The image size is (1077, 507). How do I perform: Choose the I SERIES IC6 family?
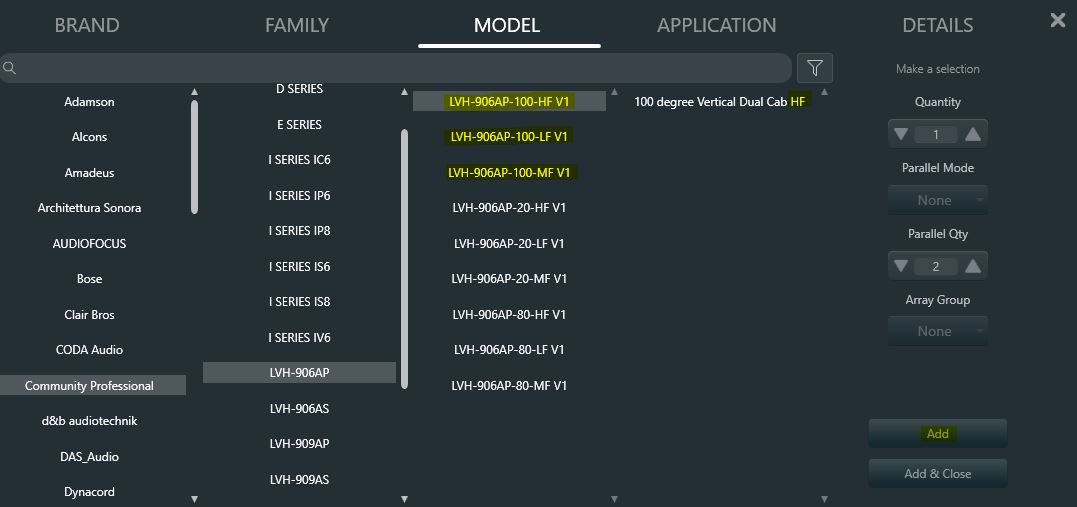click(299, 159)
